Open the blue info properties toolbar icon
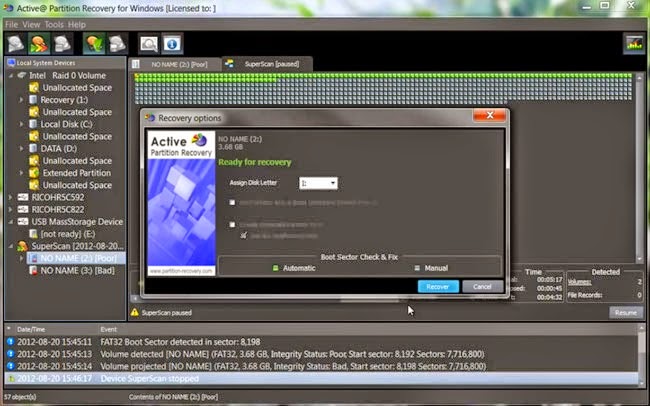 click(x=172, y=44)
